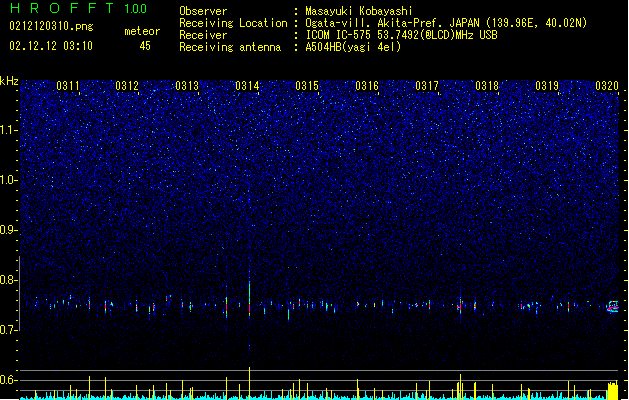This screenshot has width=629, height=400.
Task: Click the 0319 time marker
Action: [547, 86]
